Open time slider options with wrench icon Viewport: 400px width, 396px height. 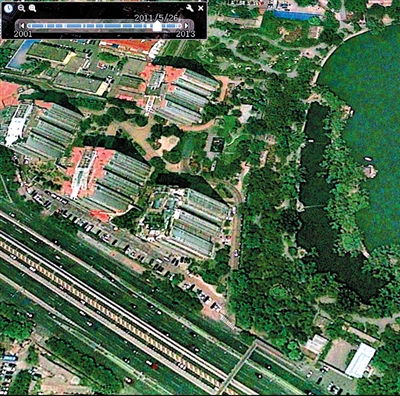pyautogui.click(x=190, y=8)
